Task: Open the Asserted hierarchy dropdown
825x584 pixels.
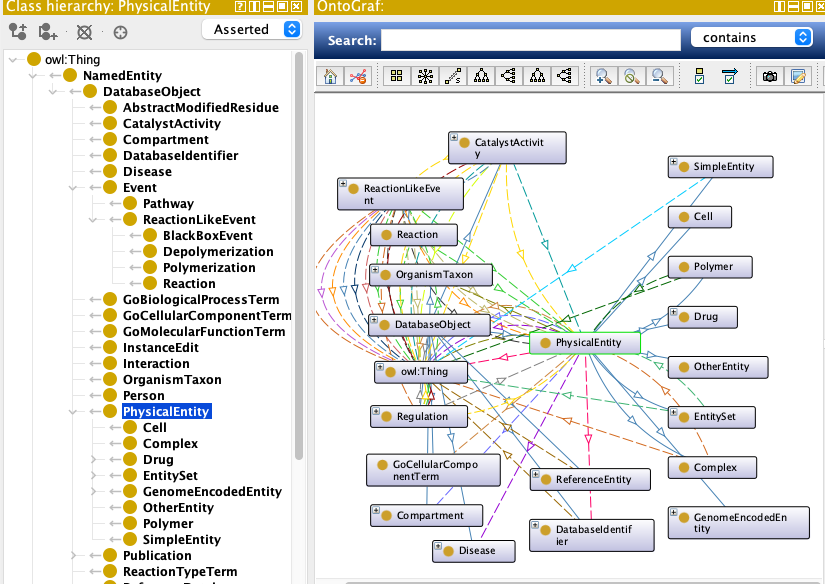Action: (x=251, y=29)
